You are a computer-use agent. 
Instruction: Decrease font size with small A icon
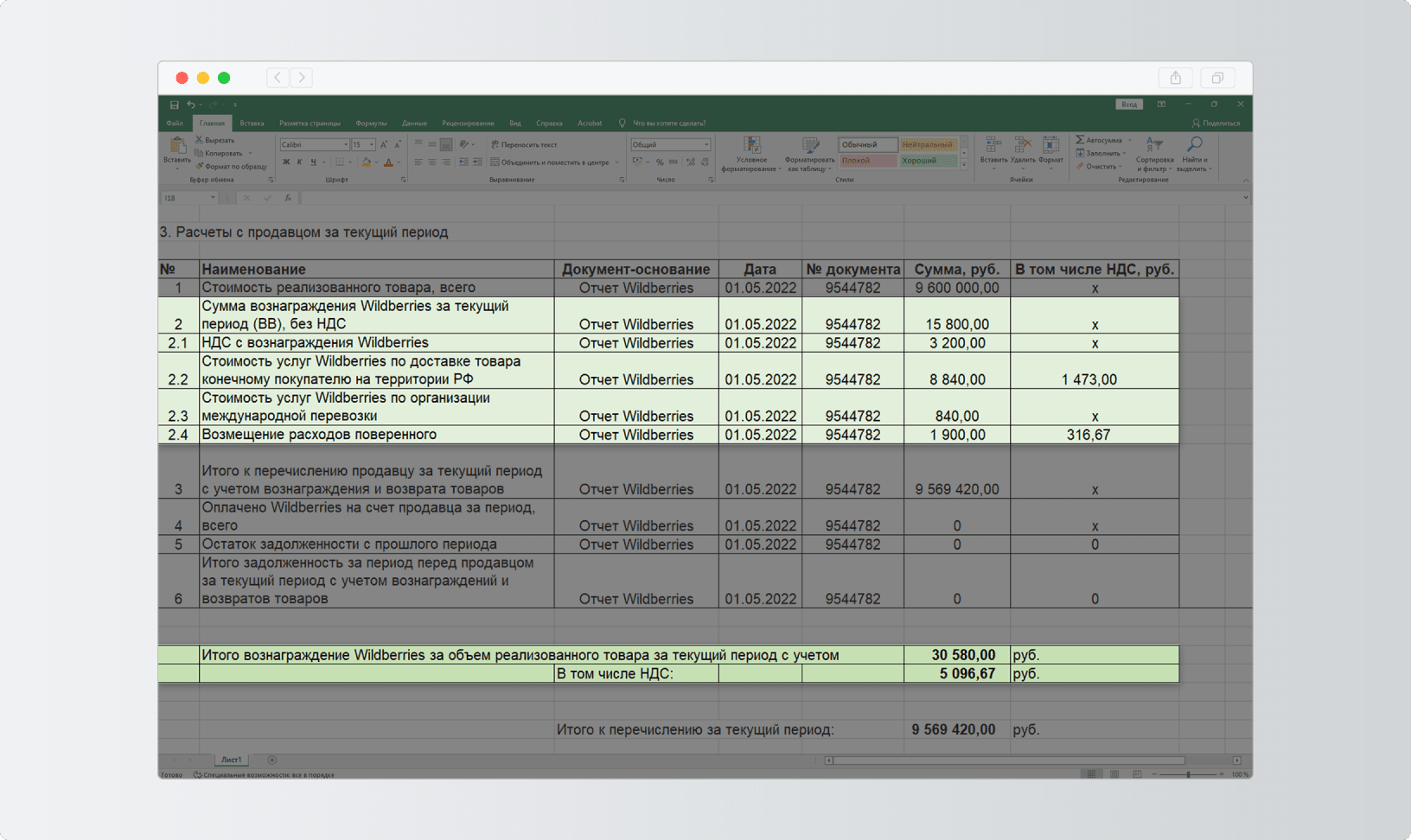pyautogui.click(x=398, y=144)
